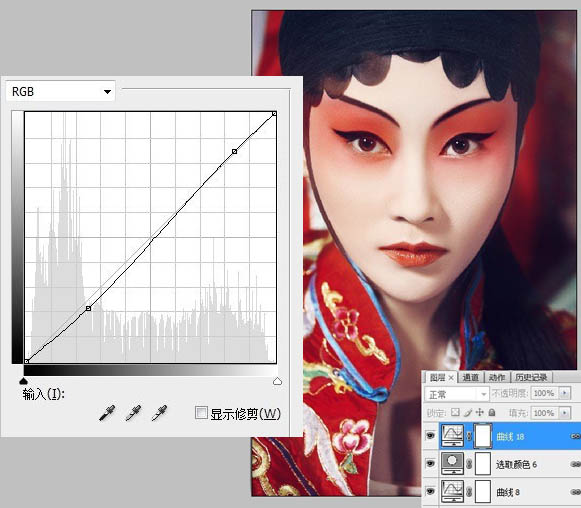Hide the 选取颜色 6 layer
Screen dimensions: 581x508
(430, 464)
